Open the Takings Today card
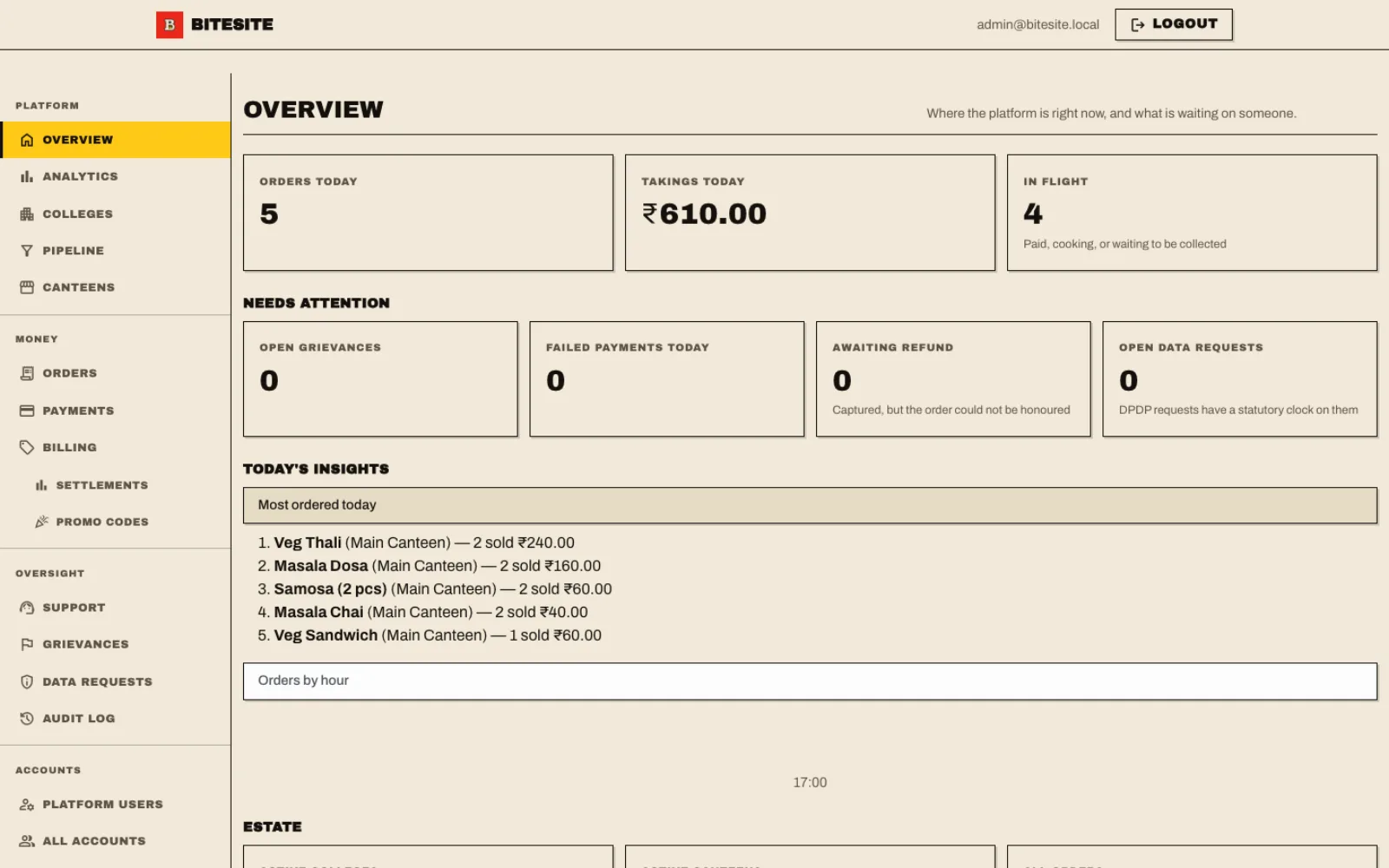1389x868 pixels. tap(810, 213)
